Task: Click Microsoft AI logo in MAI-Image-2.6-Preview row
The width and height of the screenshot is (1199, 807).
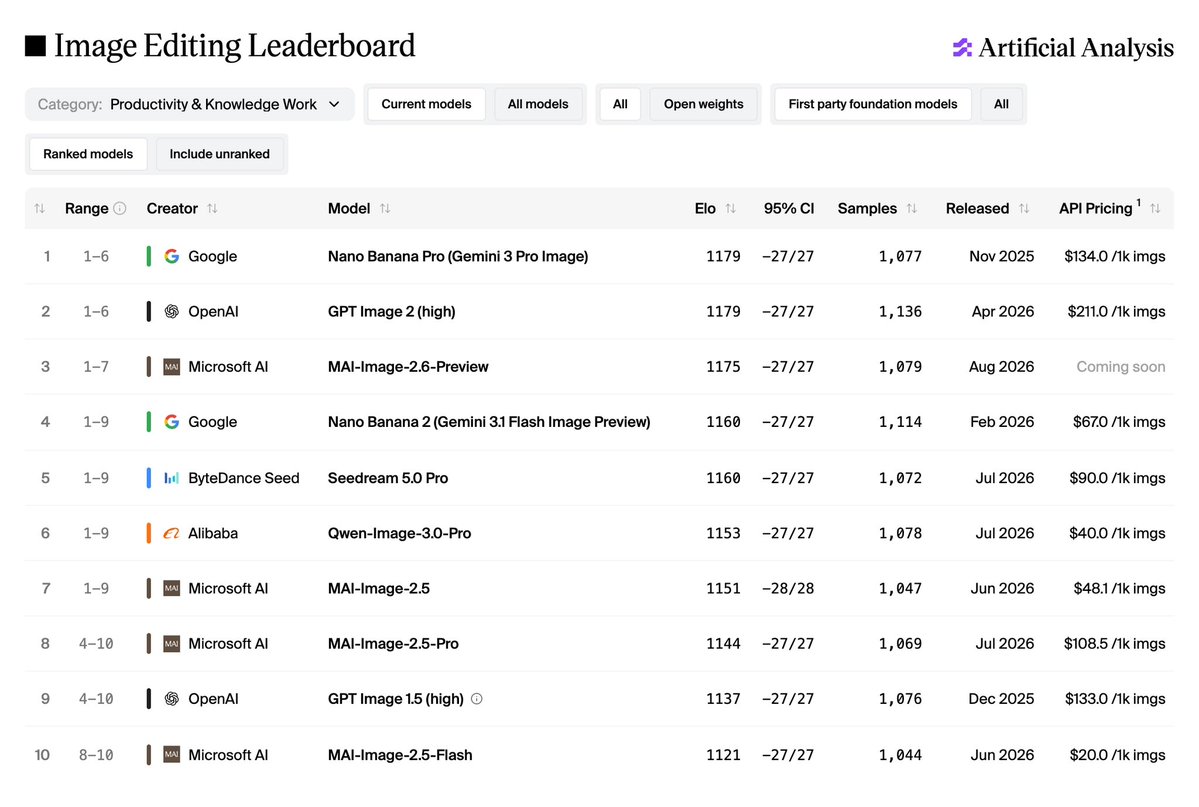Action: point(171,366)
